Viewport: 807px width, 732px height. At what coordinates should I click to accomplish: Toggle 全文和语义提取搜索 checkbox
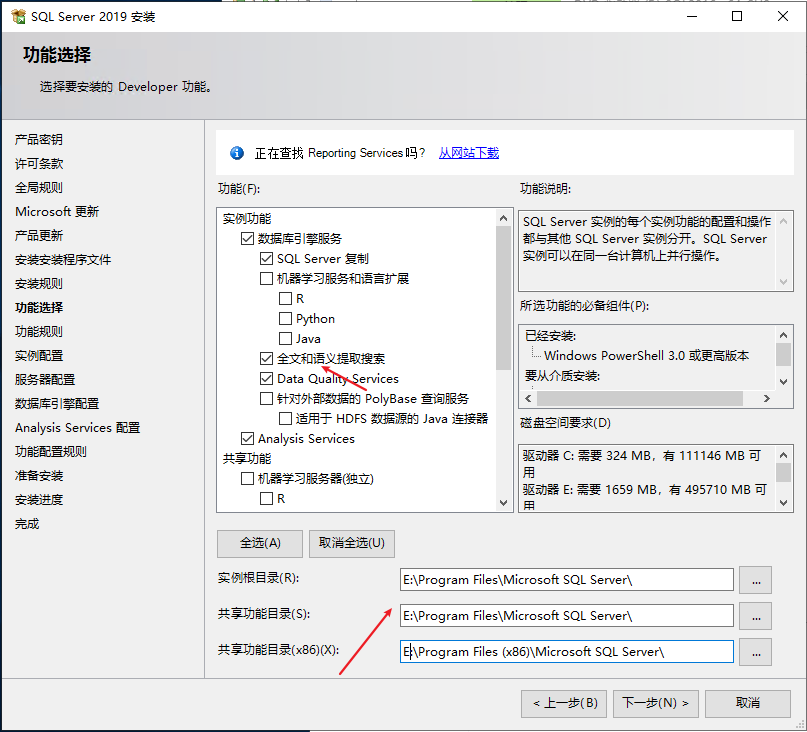click(267, 358)
